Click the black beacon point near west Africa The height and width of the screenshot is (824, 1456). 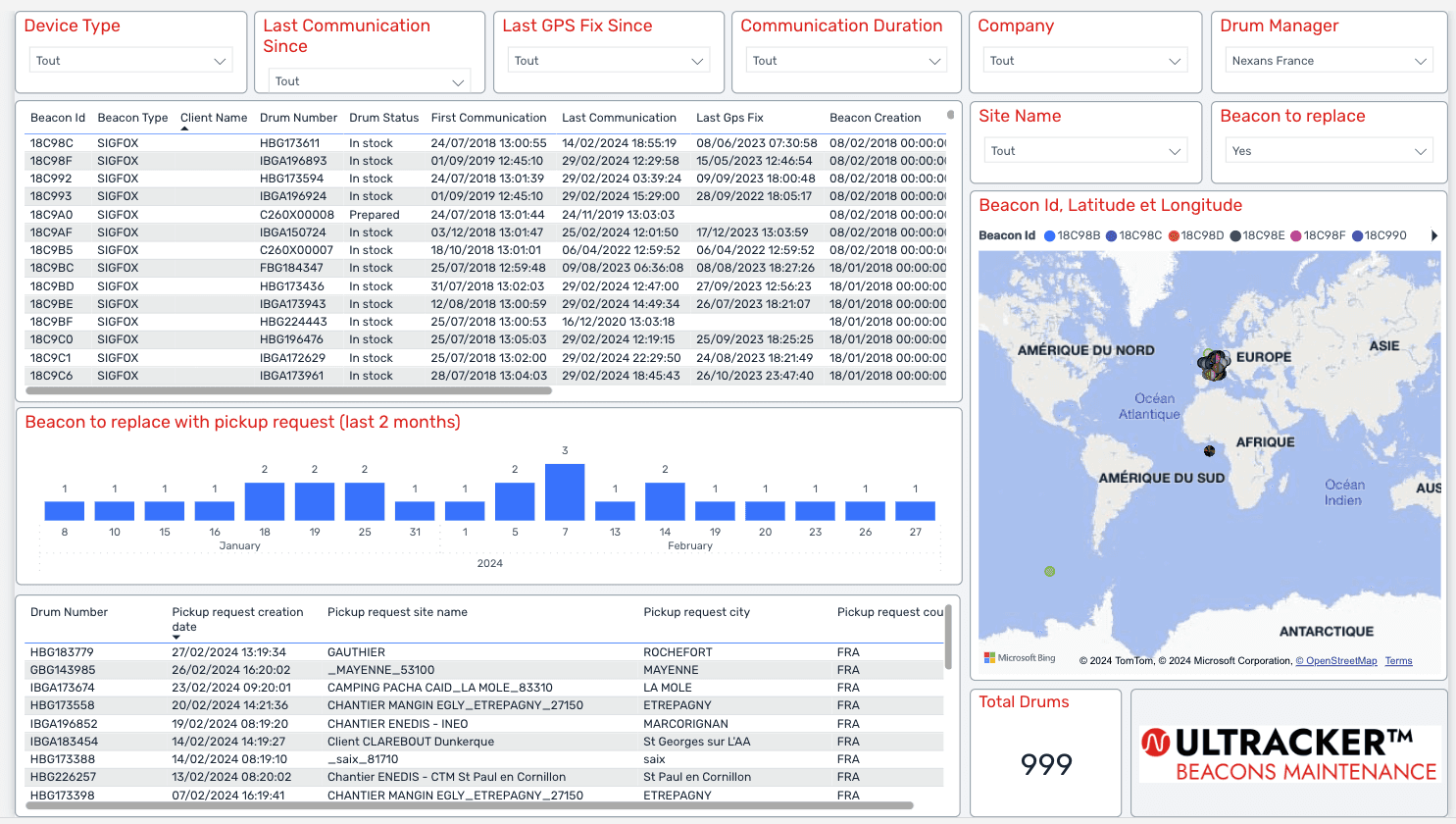(x=1210, y=451)
